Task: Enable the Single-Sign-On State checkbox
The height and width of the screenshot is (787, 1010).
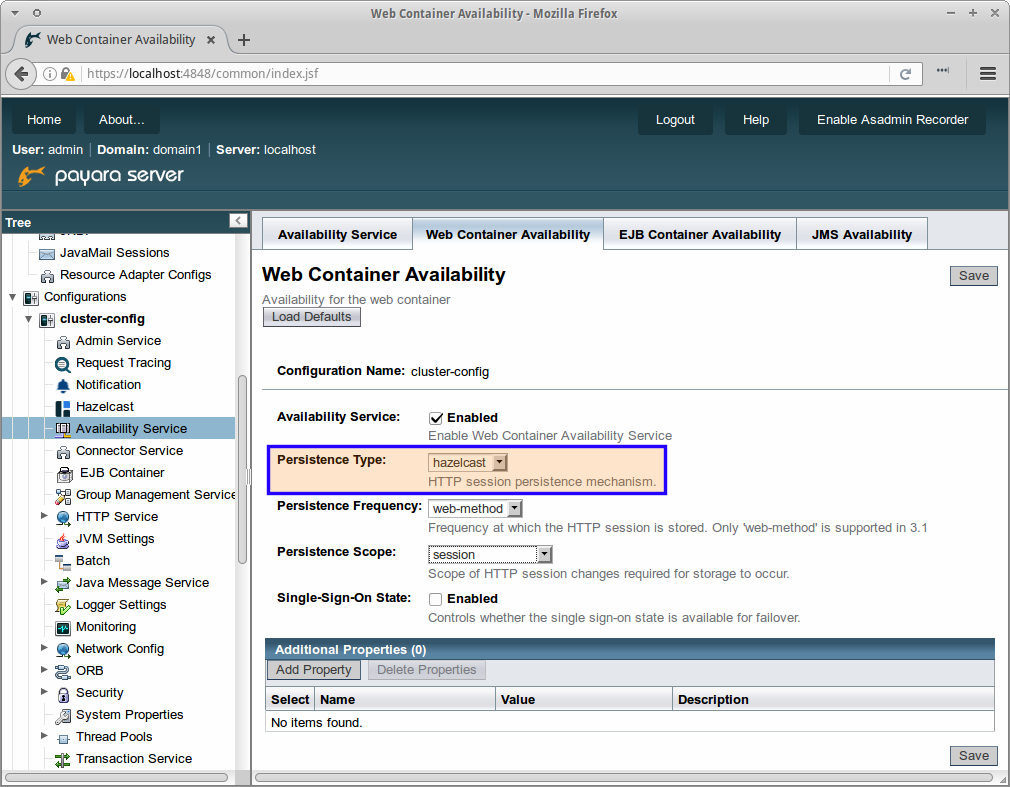Action: click(x=436, y=599)
